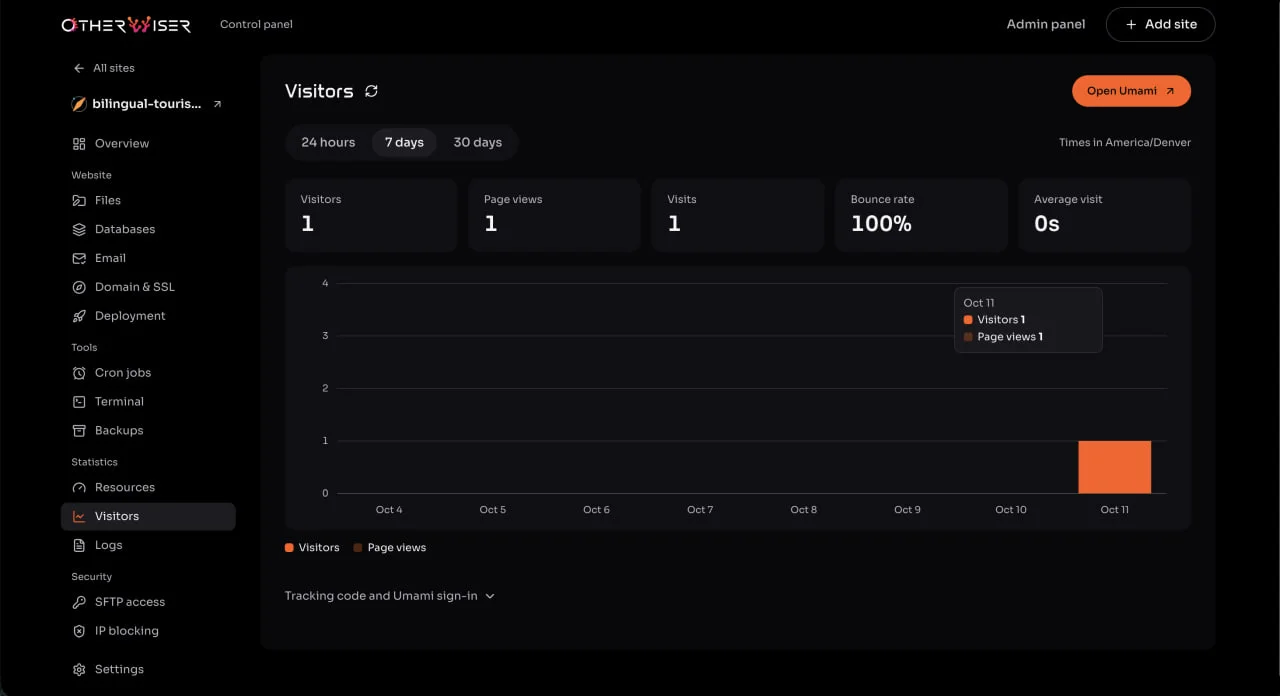Click the Terminal icon in sidebar

click(79, 402)
